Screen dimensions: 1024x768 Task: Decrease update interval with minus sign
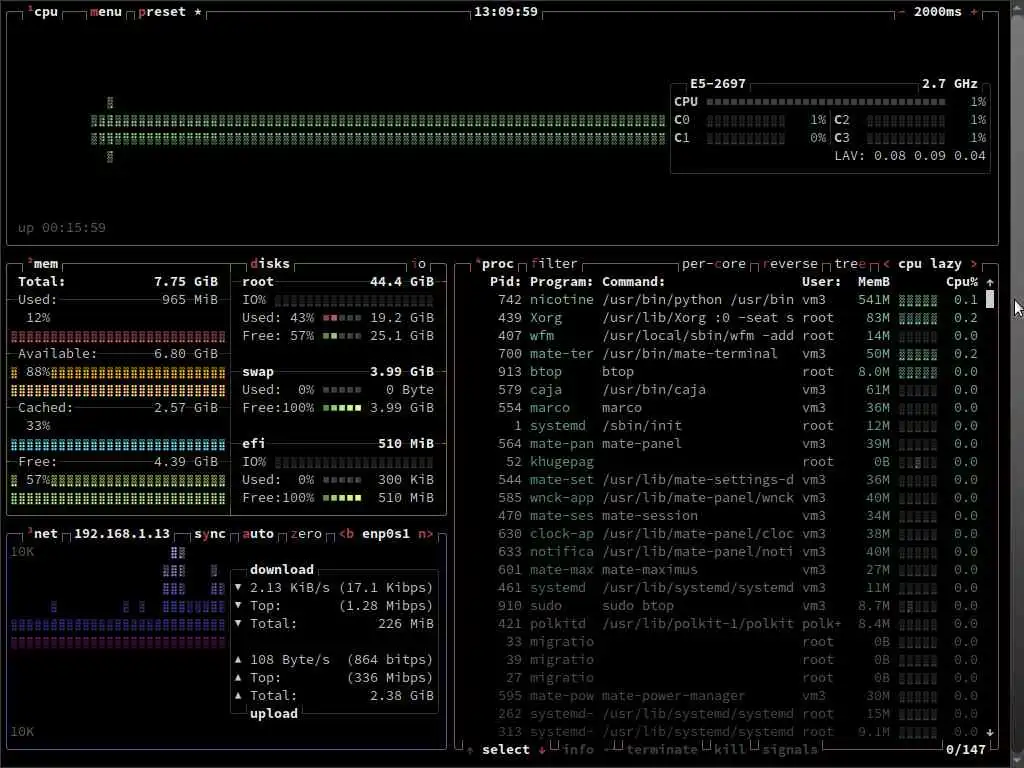click(902, 12)
